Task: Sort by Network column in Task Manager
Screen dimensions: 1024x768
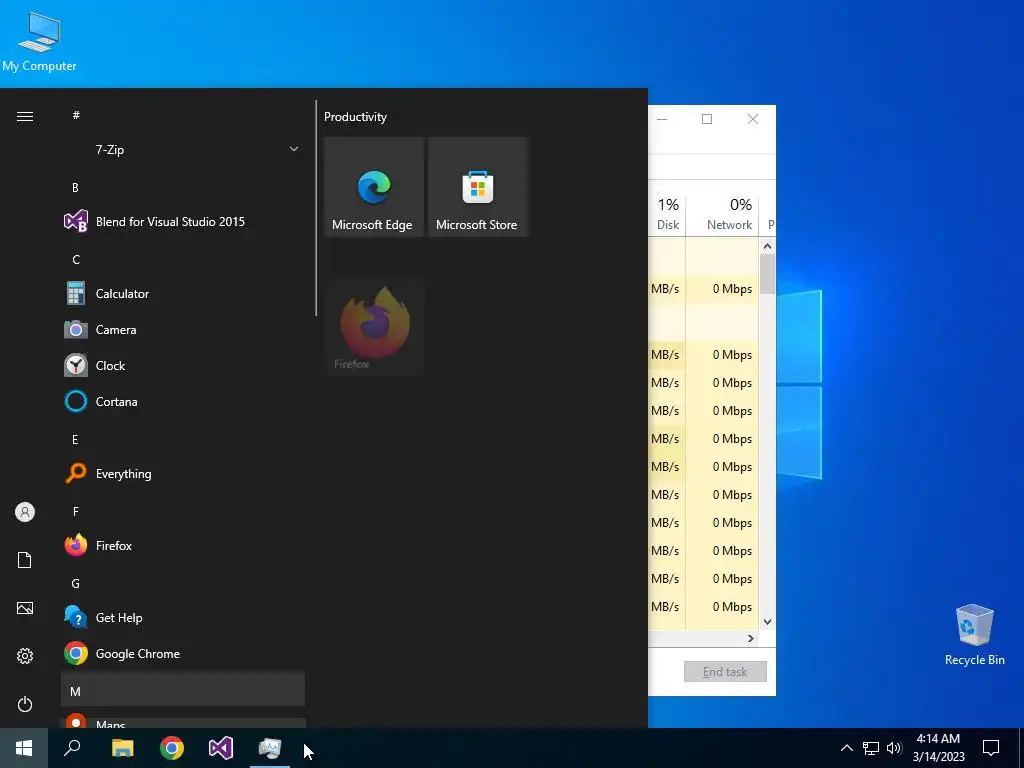Action: click(724, 214)
